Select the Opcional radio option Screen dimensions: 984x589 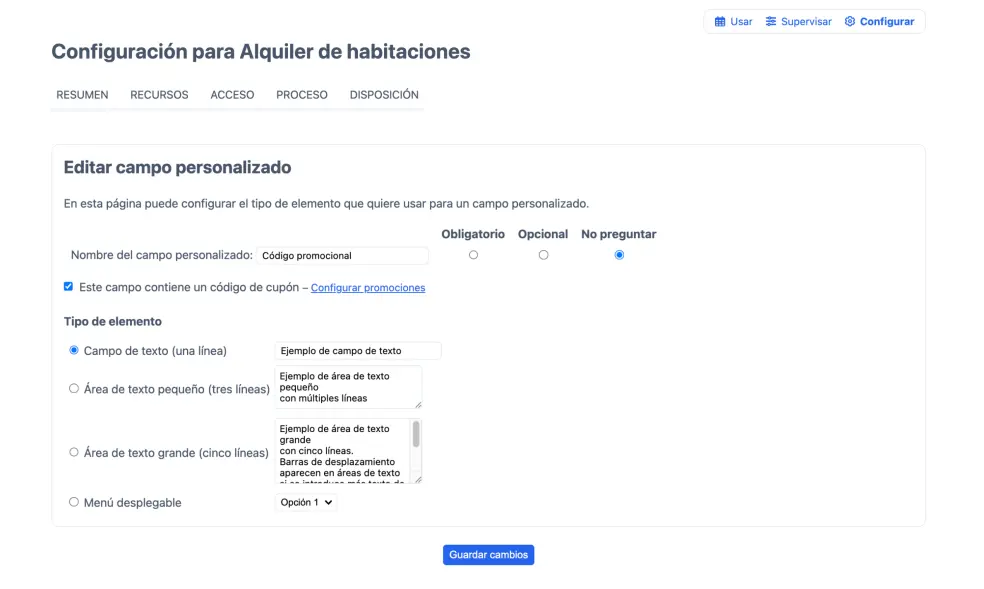[x=543, y=255]
